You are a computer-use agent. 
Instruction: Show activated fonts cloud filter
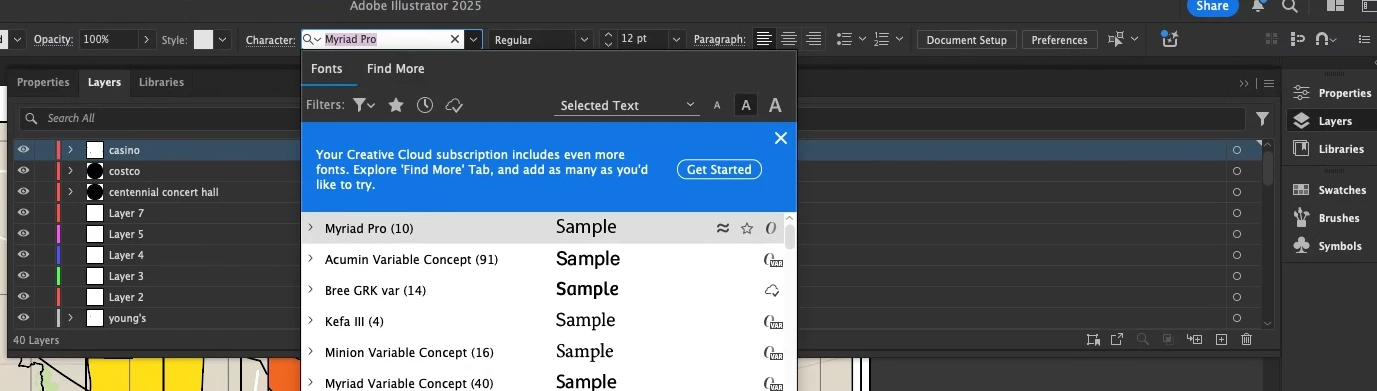click(454, 105)
